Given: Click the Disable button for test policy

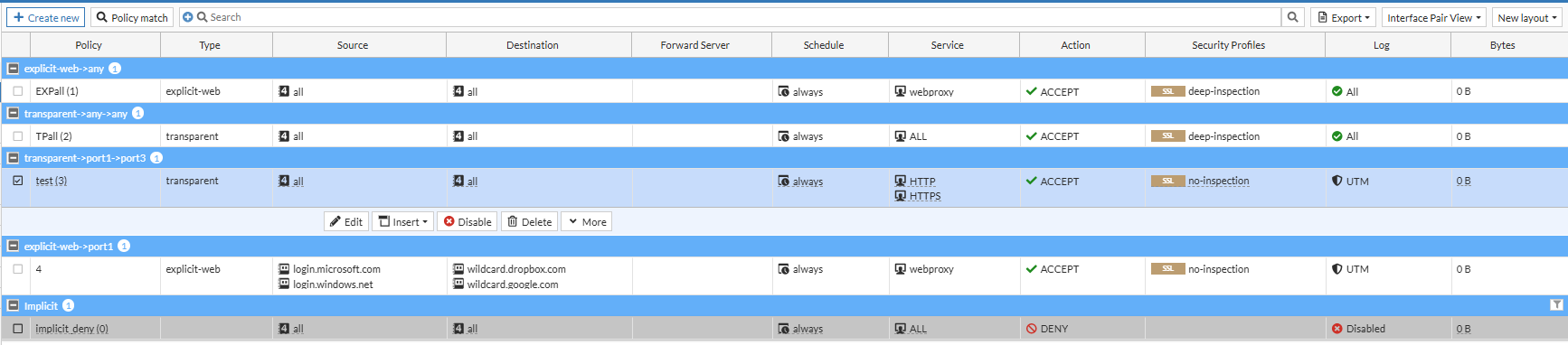Looking at the screenshot, I should point(468,221).
